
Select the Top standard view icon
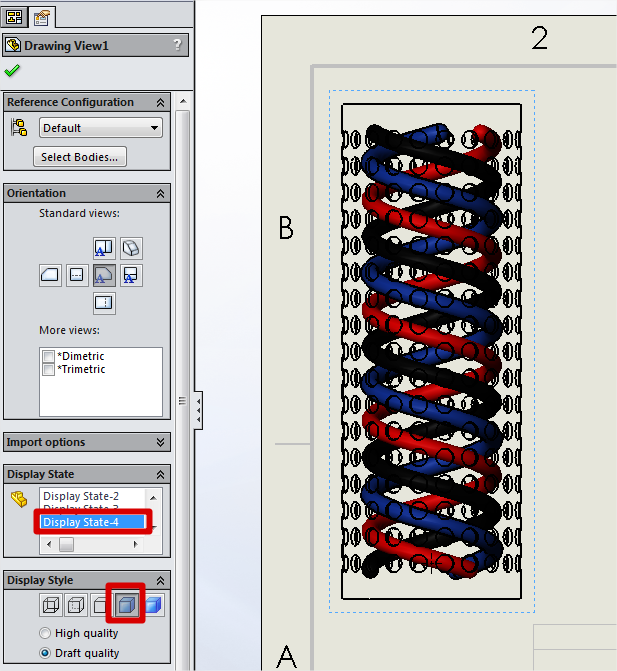(x=104, y=248)
